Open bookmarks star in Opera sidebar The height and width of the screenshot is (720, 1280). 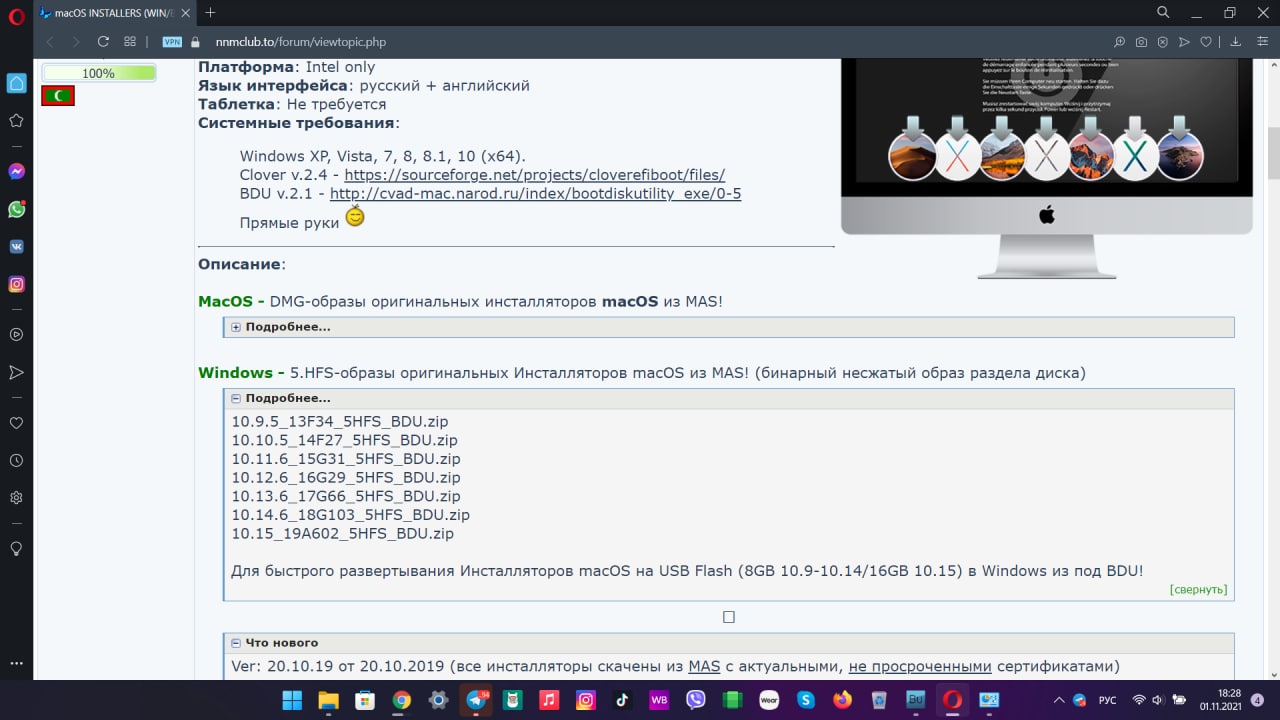pos(16,120)
